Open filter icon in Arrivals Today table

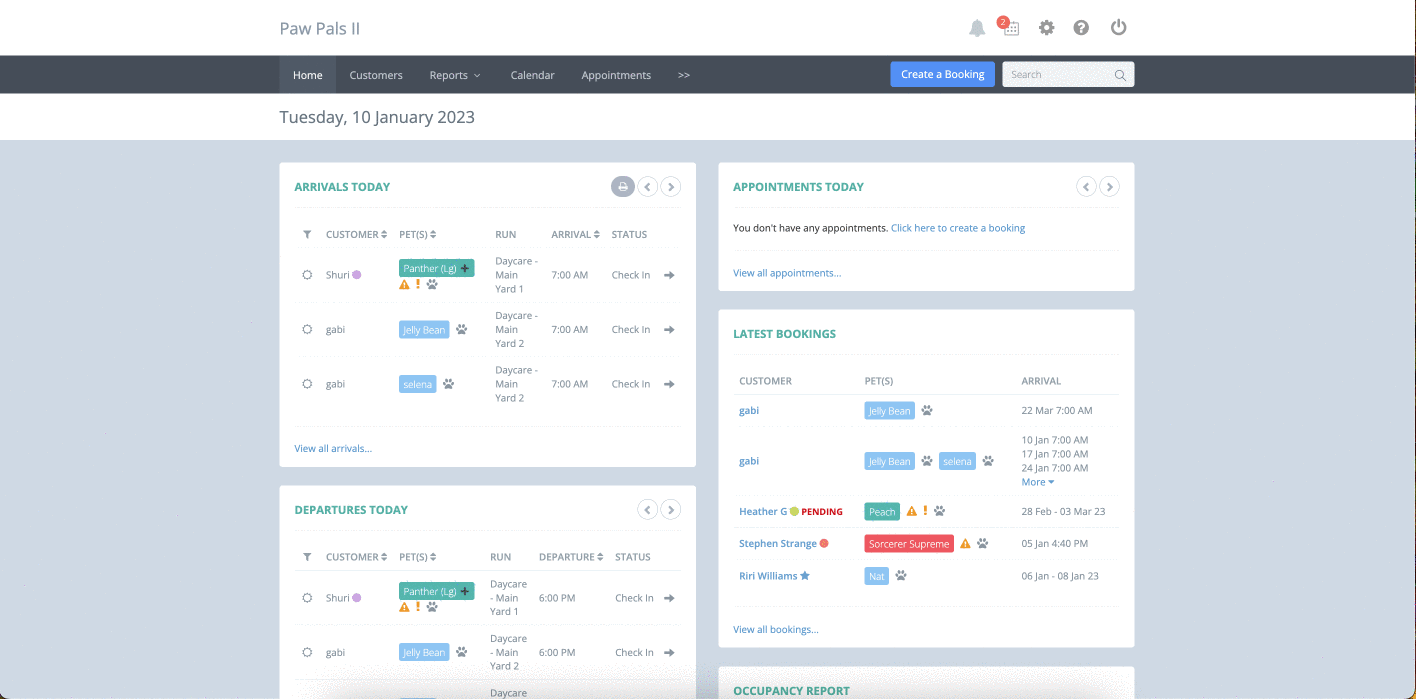click(307, 235)
